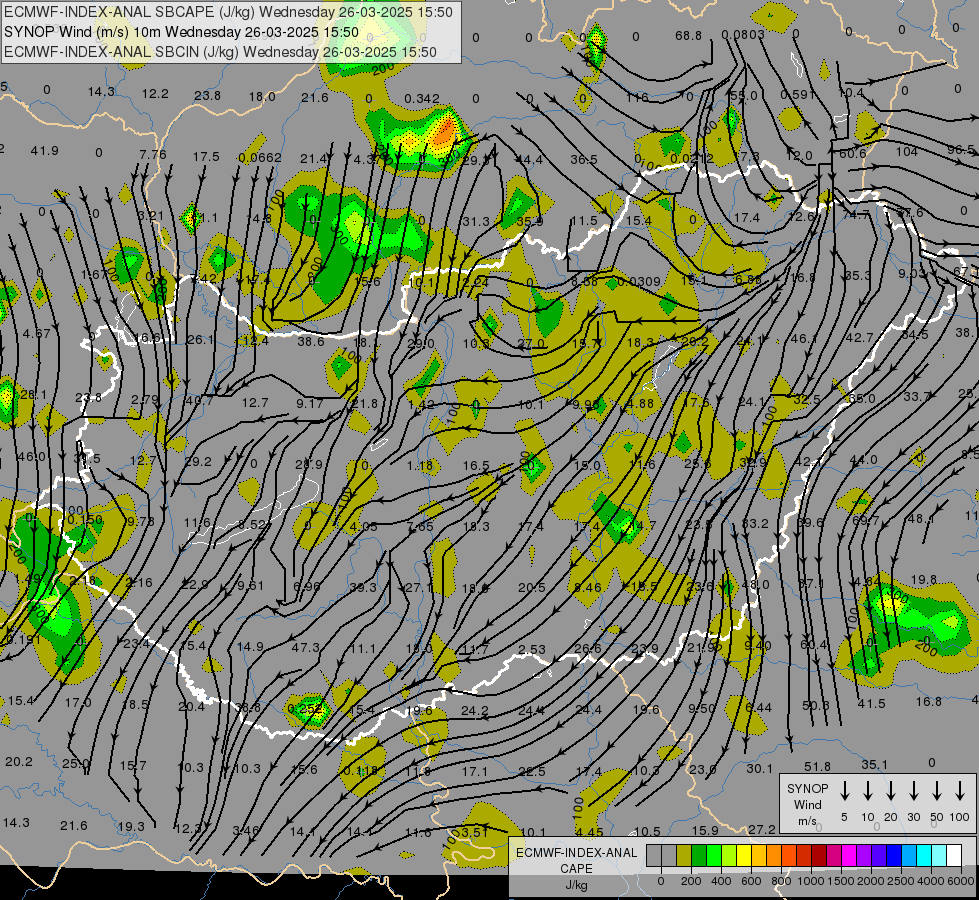The width and height of the screenshot is (979, 900).
Task: Click the 5 m/s wind arrow in SYNOP legend
Action: (844, 791)
